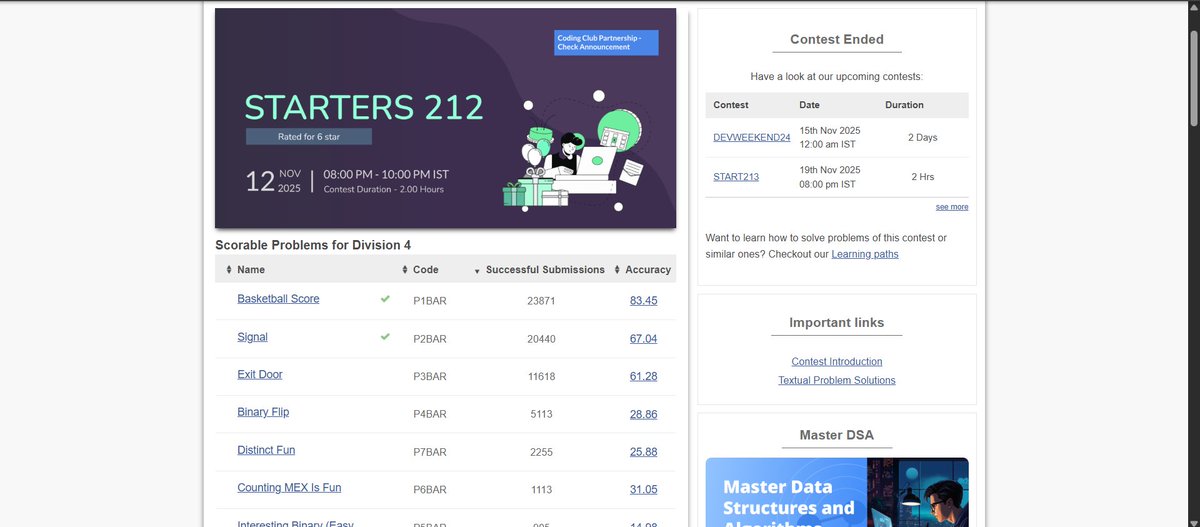Viewport: 1200px width, 527px height.
Task: Select the Name column header text
Action: pyautogui.click(x=251, y=270)
